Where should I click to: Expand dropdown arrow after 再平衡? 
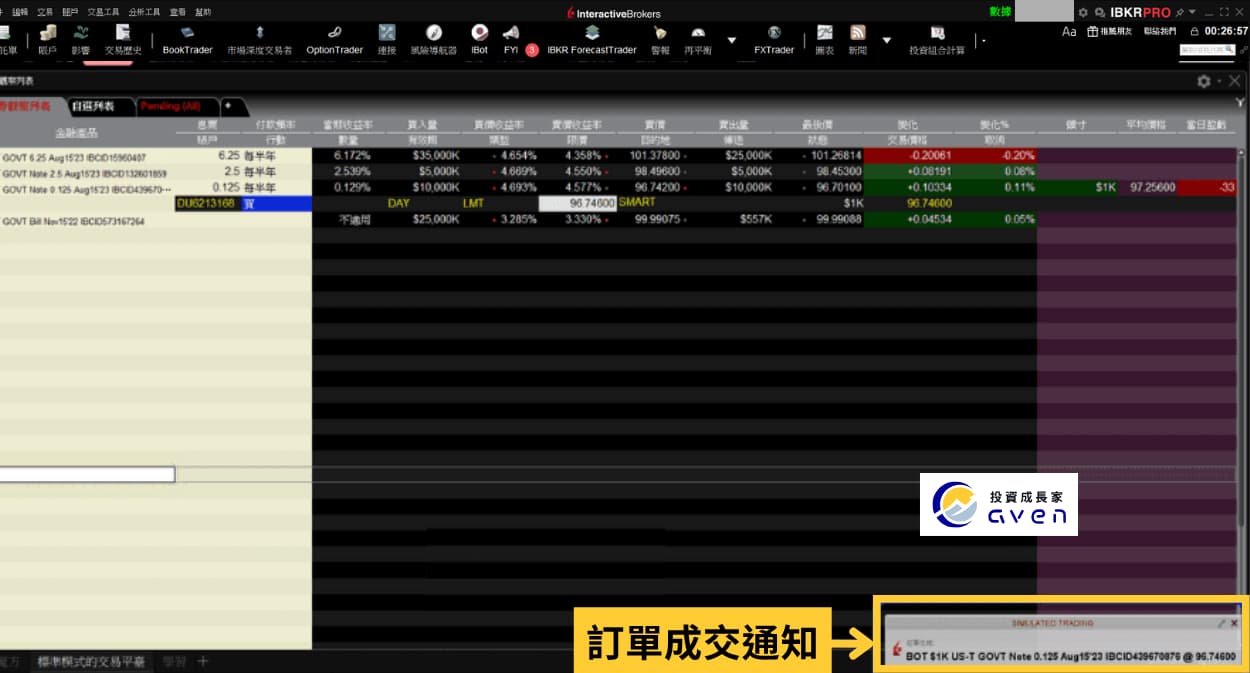[x=731, y=41]
